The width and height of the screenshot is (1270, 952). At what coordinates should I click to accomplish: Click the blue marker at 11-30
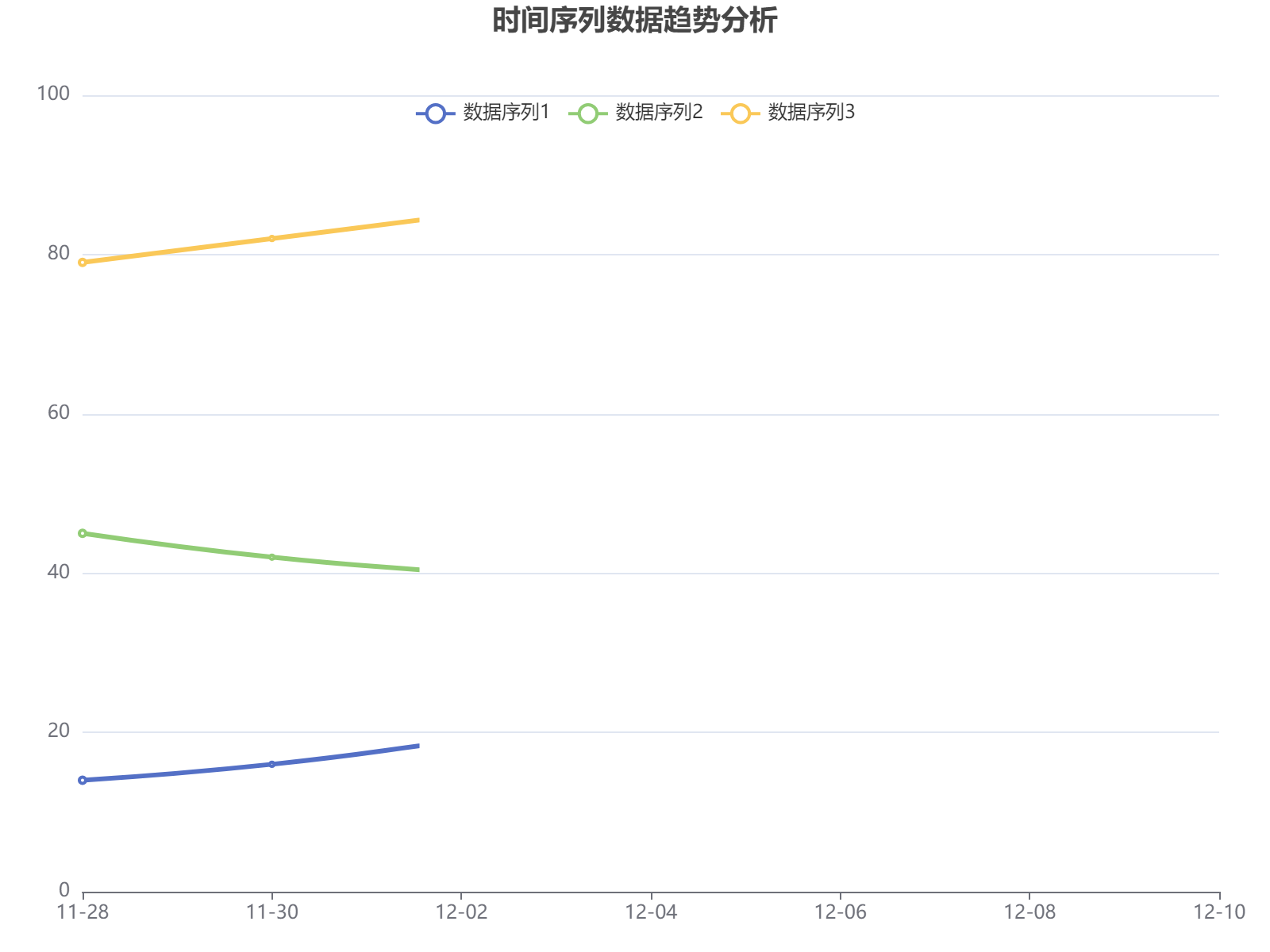(x=271, y=764)
